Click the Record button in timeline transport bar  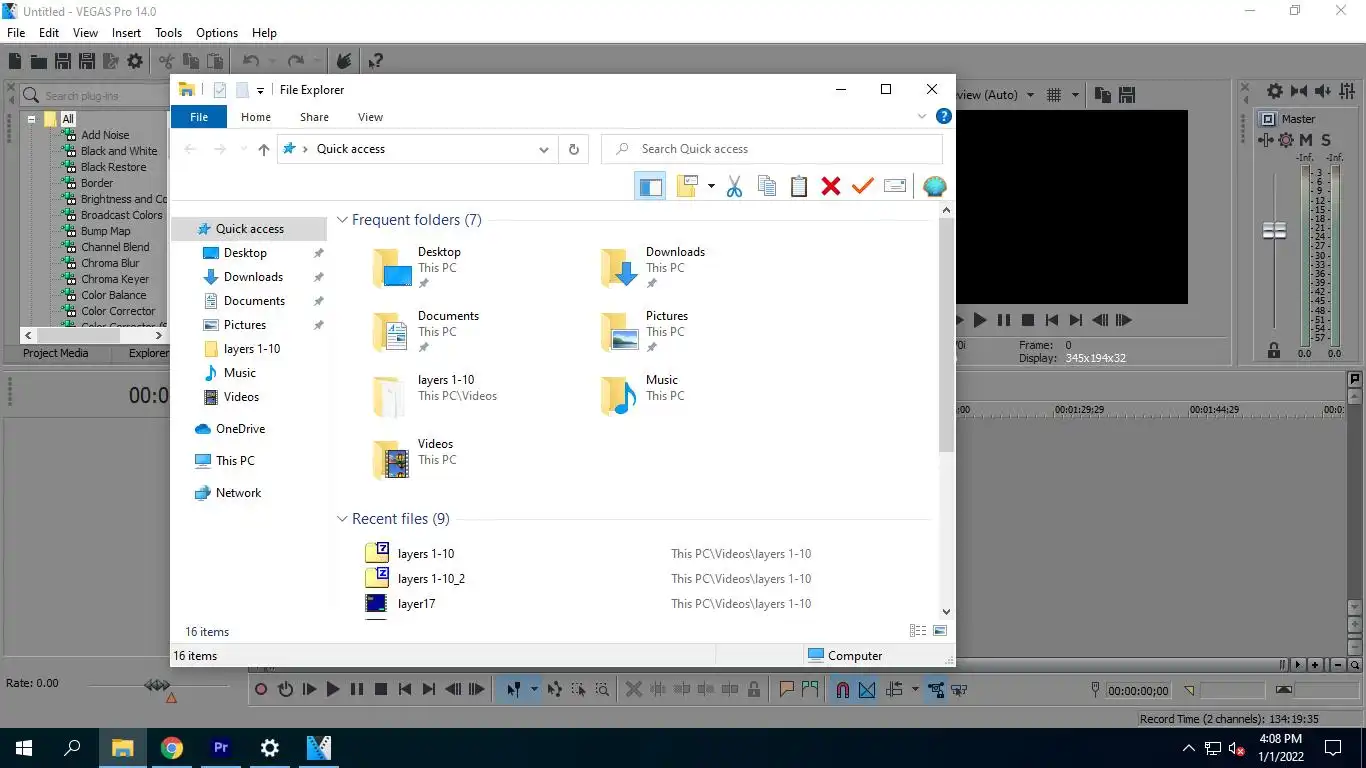tap(261, 689)
